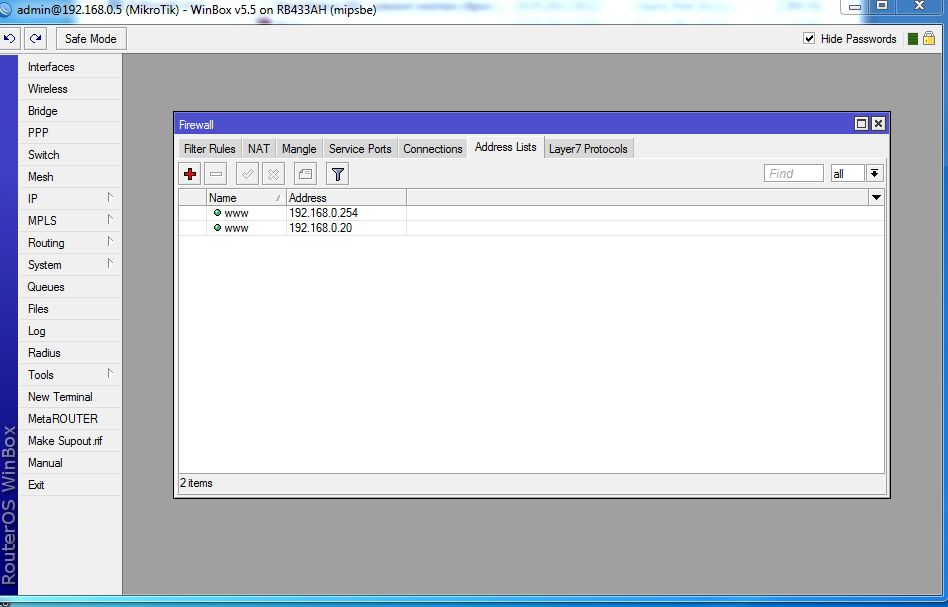Open the Filter funnel icon
The height and width of the screenshot is (607, 948).
coord(338,174)
